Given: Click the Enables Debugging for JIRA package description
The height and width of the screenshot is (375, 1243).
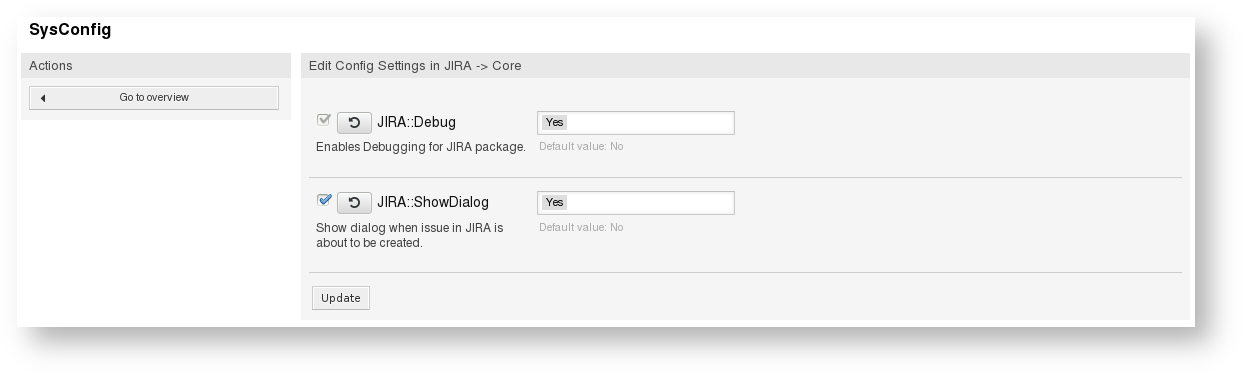Looking at the screenshot, I should (421, 147).
